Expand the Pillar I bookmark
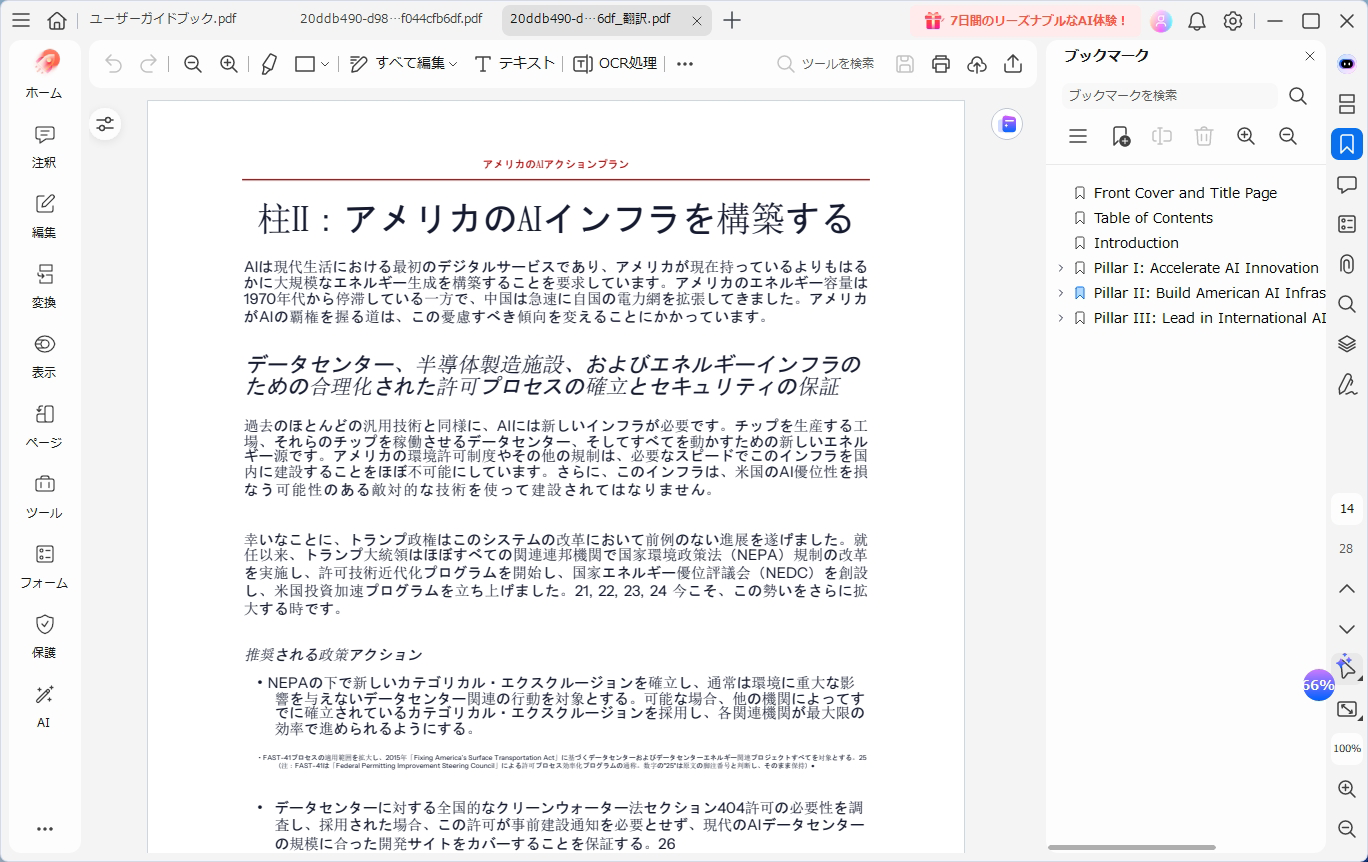 click(x=1060, y=268)
